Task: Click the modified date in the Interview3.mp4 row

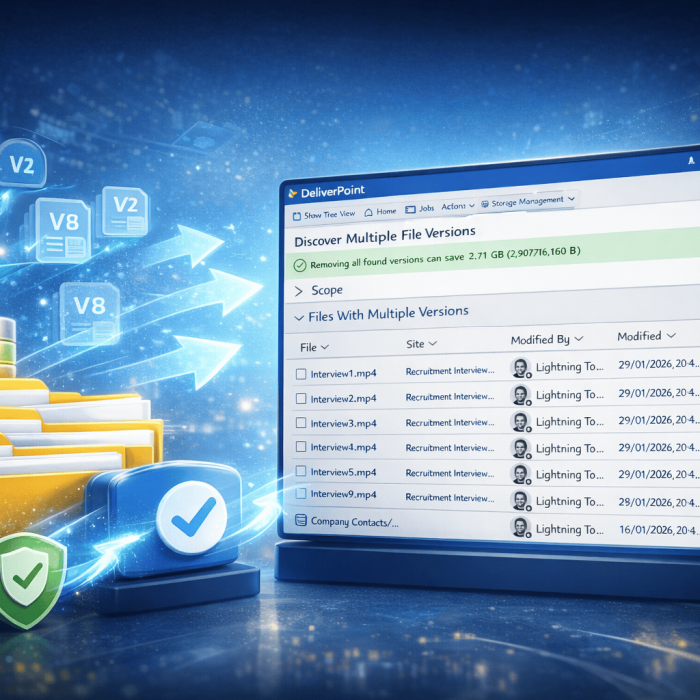Action: click(x=658, y=420)
